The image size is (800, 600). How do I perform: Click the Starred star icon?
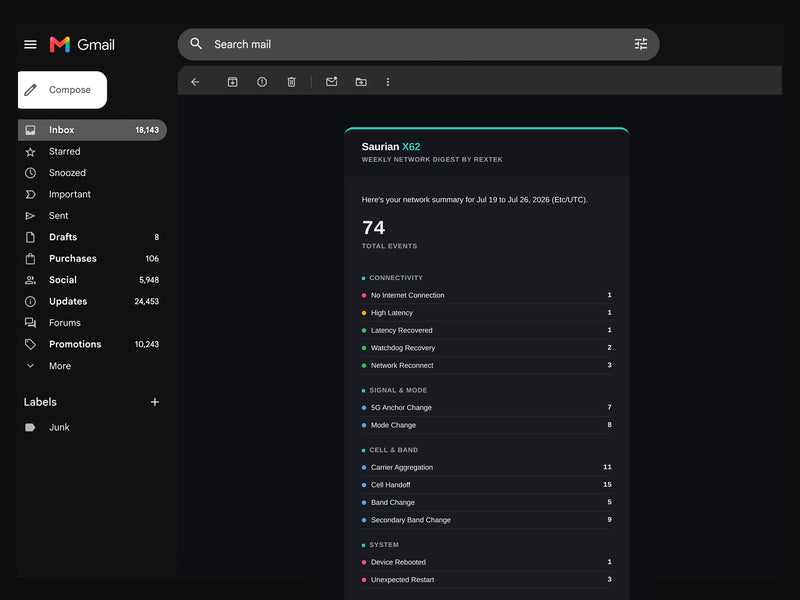[31, 152]
